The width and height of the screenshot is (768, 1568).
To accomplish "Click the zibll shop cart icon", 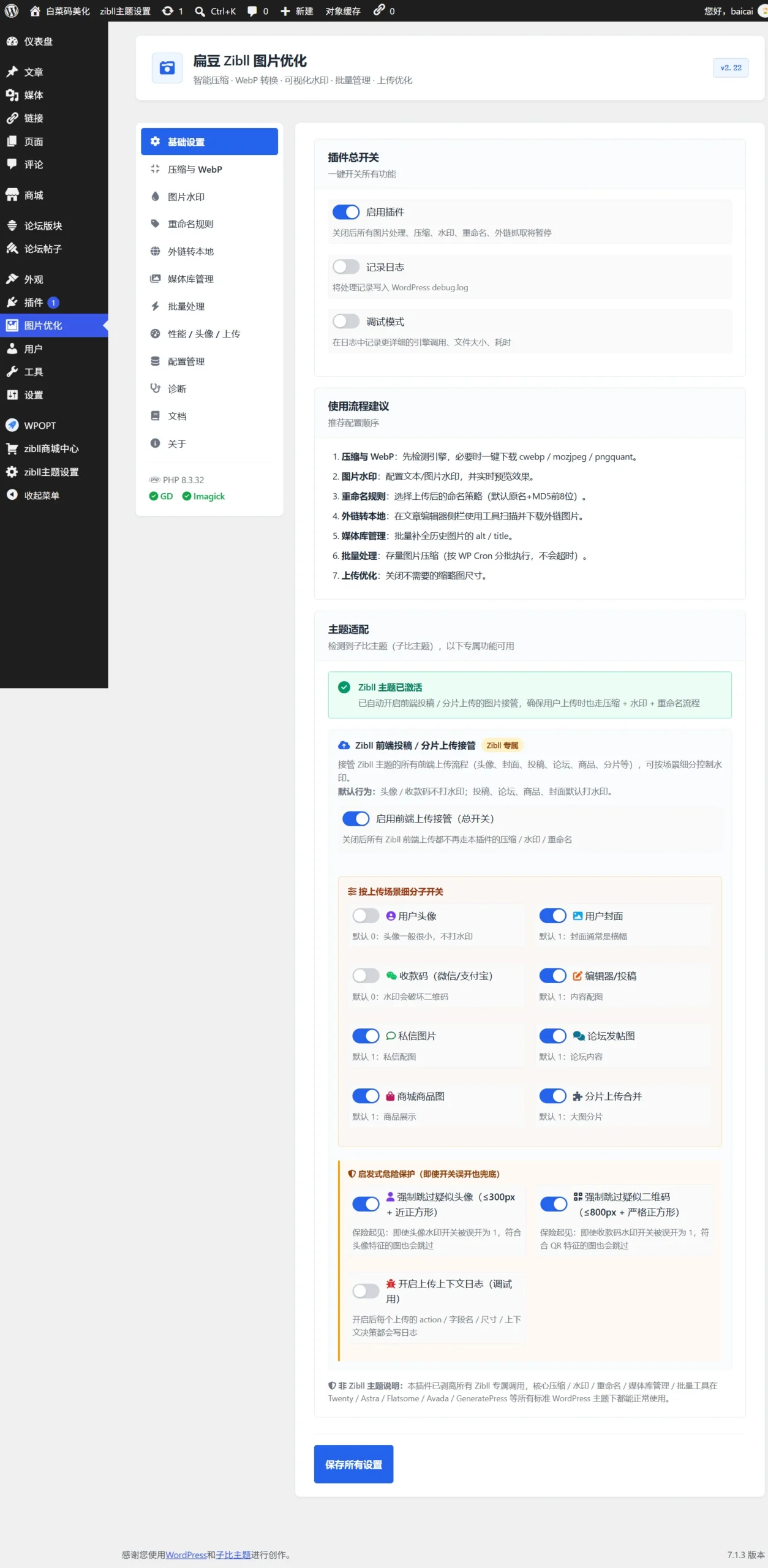I will (12, 448).
